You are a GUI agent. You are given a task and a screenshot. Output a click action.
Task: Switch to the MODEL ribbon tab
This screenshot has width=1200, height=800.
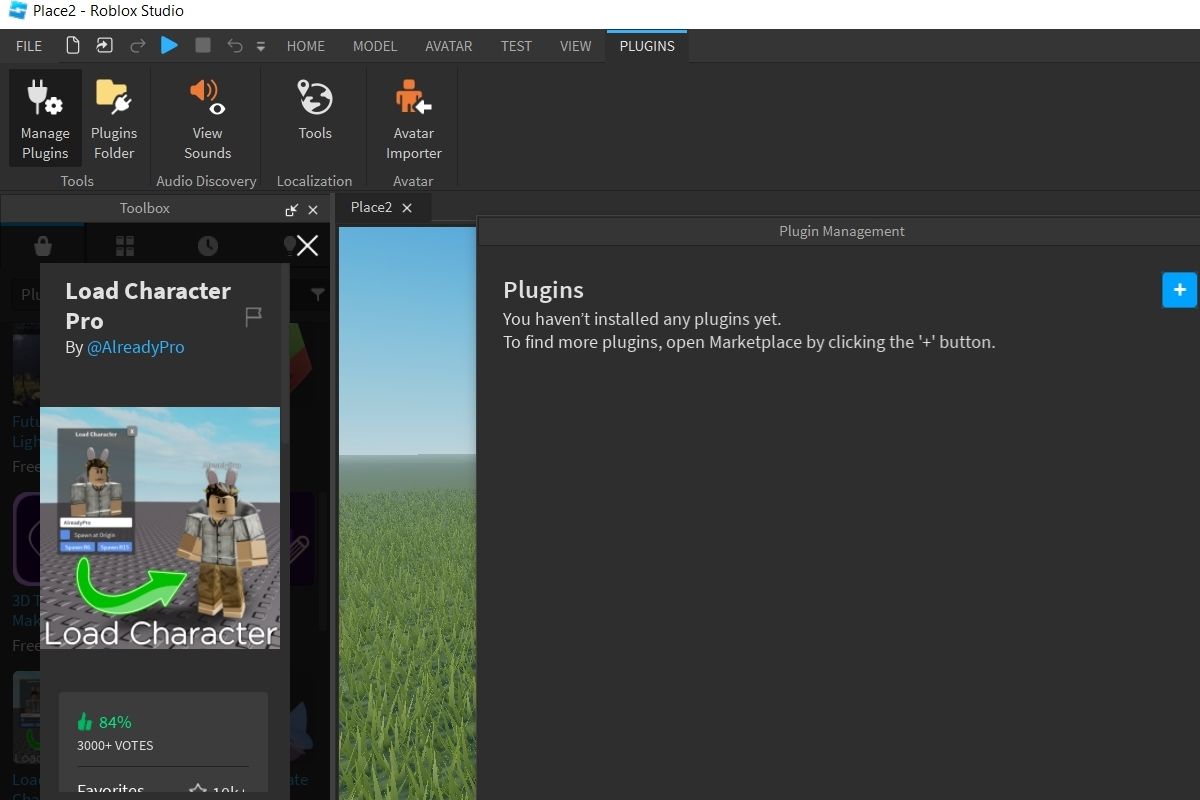[x=375, y=46]
